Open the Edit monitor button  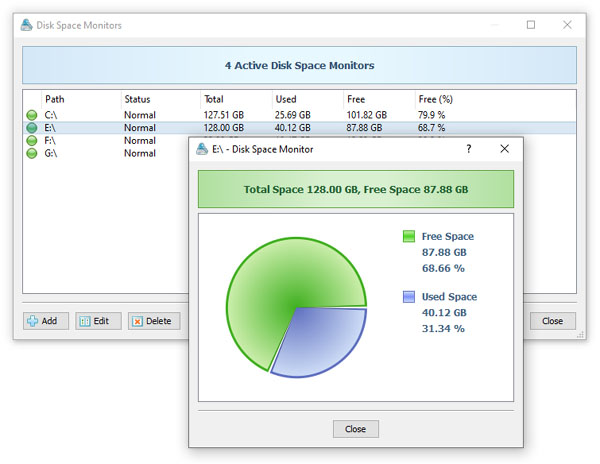tap(98, 321)
